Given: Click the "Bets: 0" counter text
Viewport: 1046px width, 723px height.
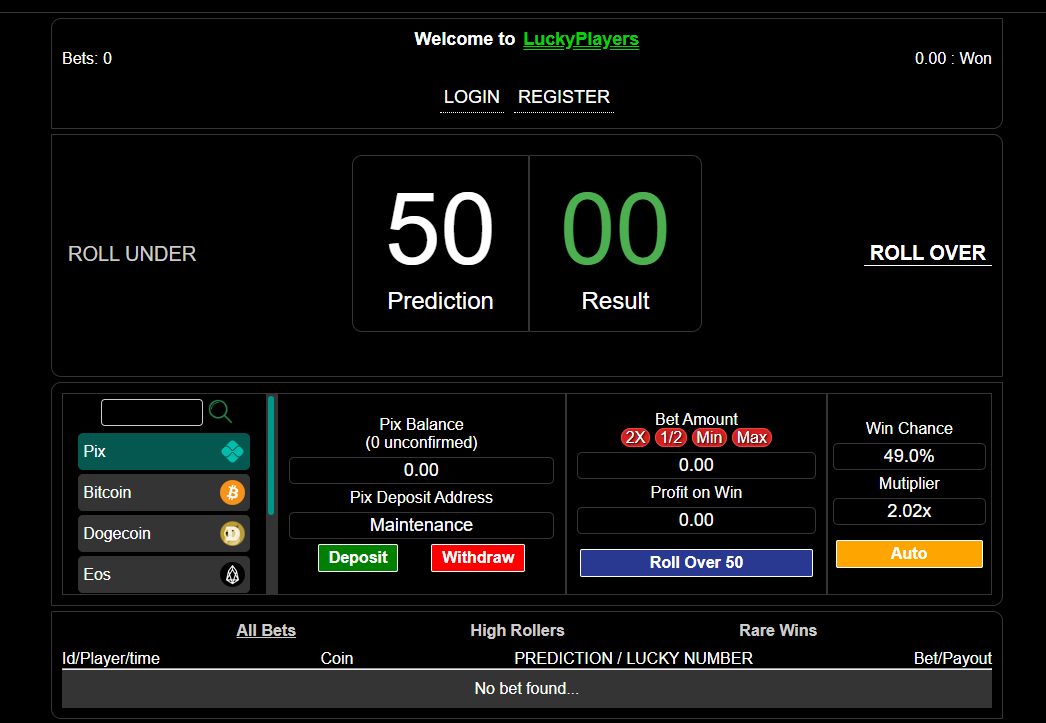Looking at the screenshot, I should point(87,59).
